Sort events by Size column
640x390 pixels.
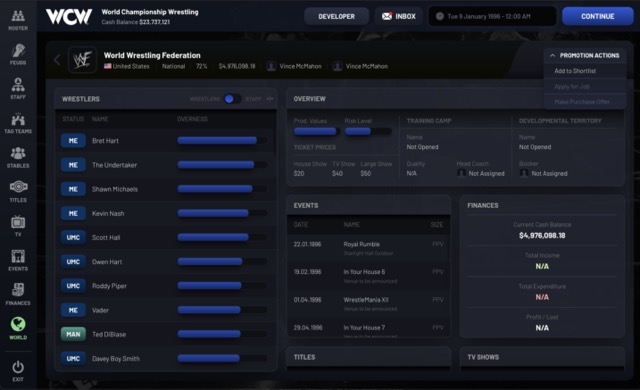pos(437,225)
